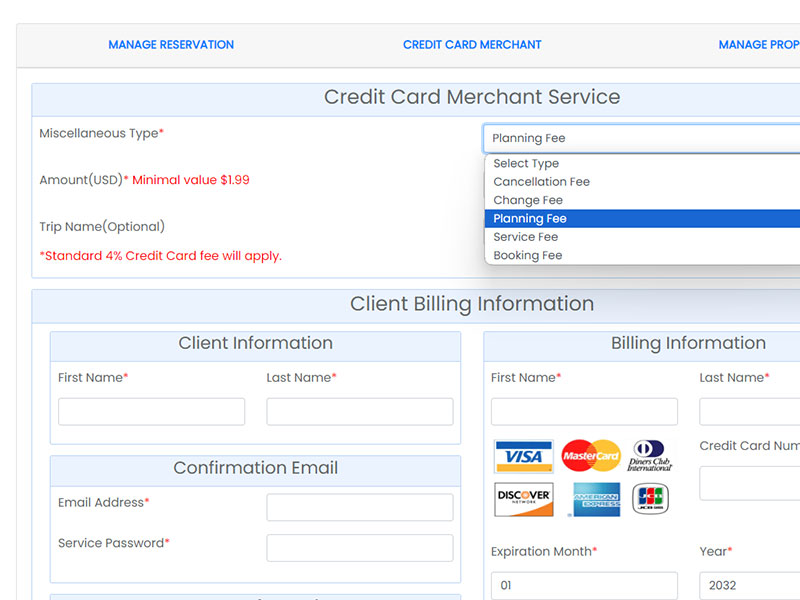Go to Manage Reservation tab
Viewport: 800px width, 600px height.
171,45
